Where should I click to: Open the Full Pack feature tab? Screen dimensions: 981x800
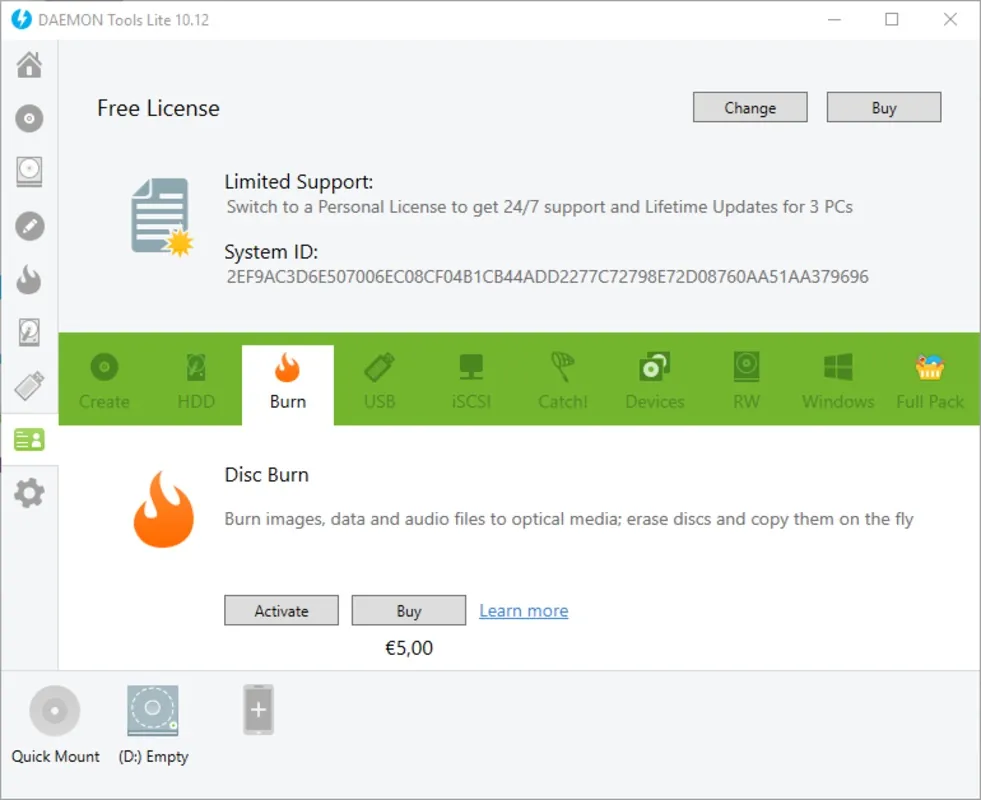click(x=930, y=380)
